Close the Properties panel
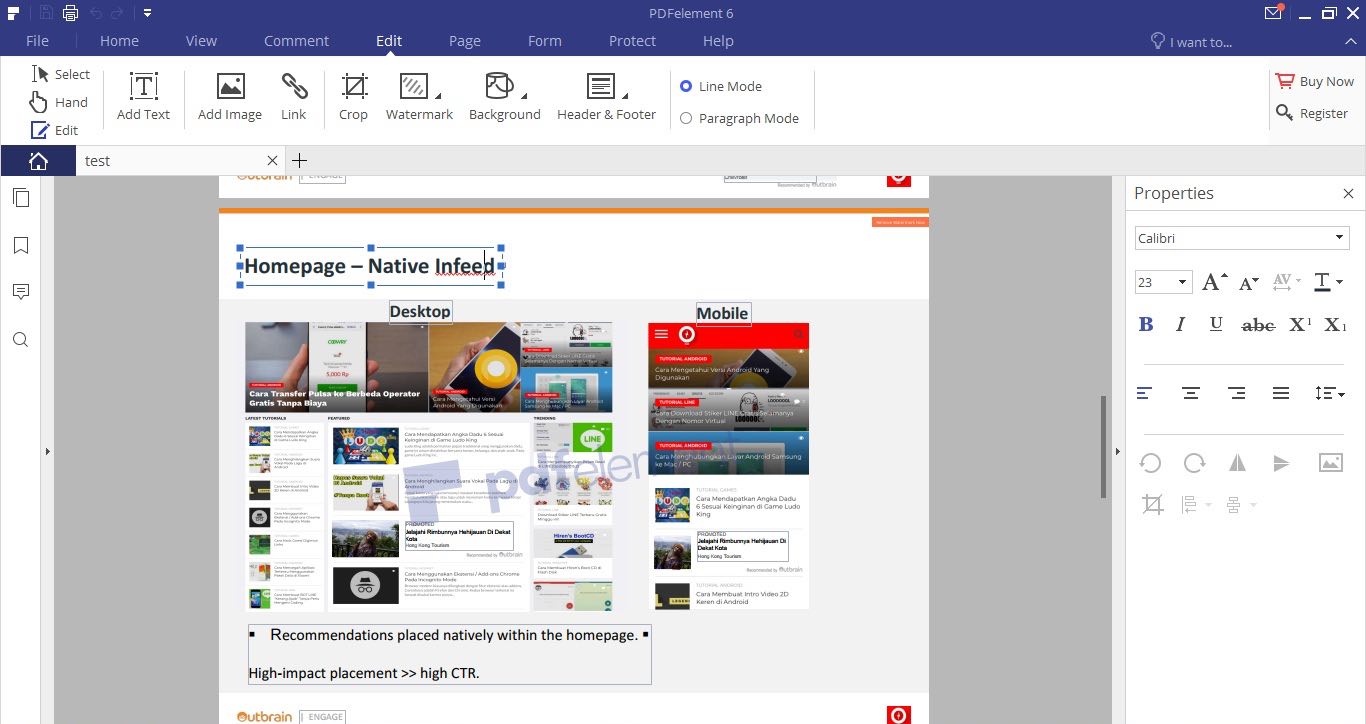1366x724 pixels. coord(1348,194)
